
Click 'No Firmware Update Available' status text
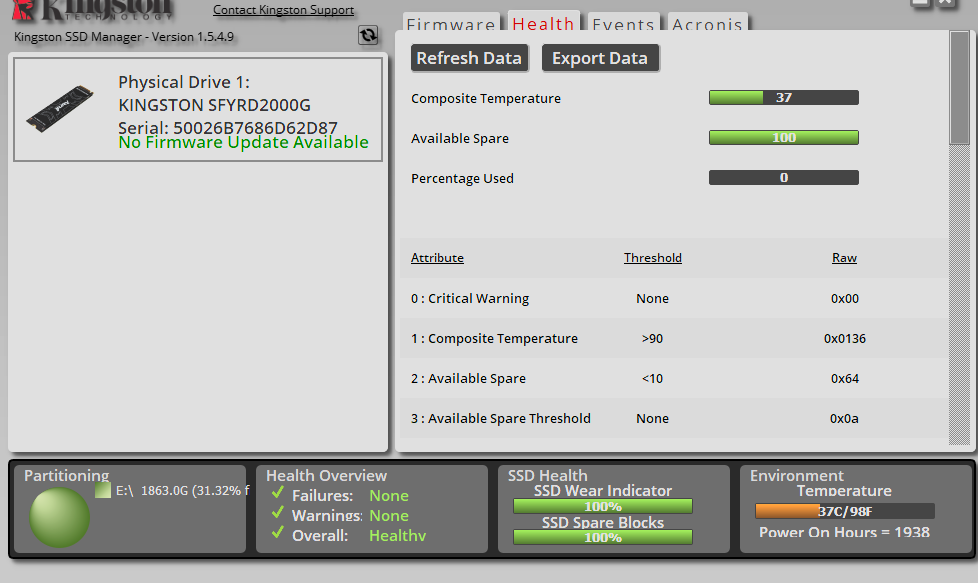[x=243, y=143]
